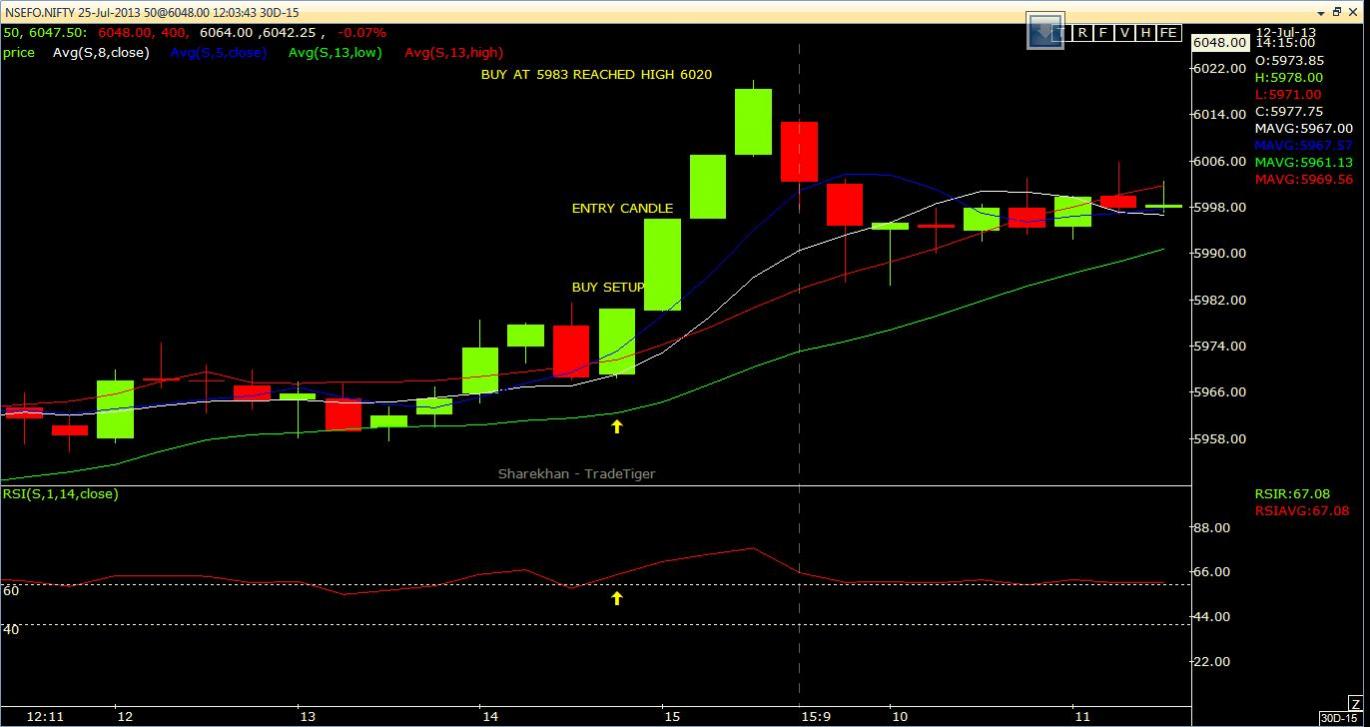This screenshot has width=1370, height=727.
Task: Click the RSI(S,1,14,close) indicator label
Action: click(x=60, y=494)
